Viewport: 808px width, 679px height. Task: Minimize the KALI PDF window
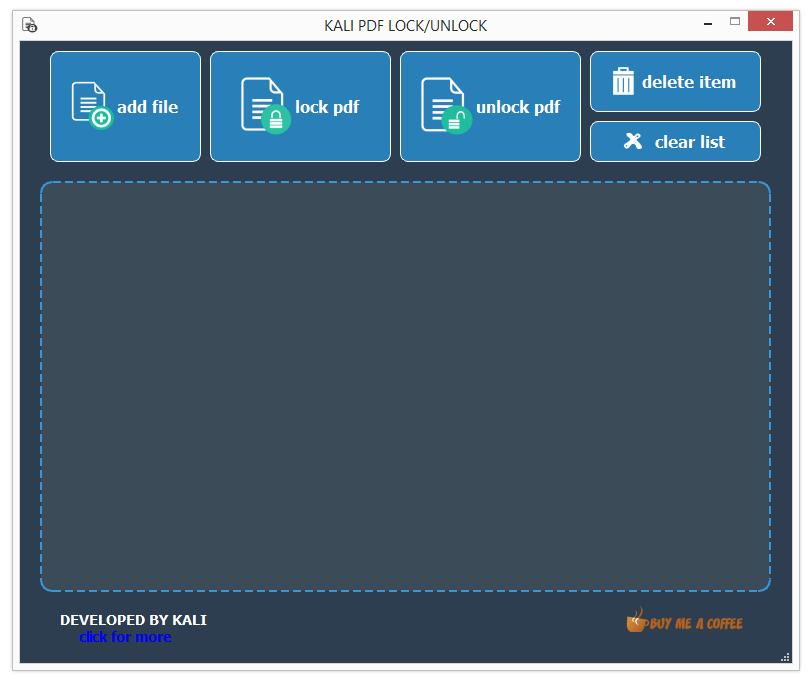coord(708,23)
